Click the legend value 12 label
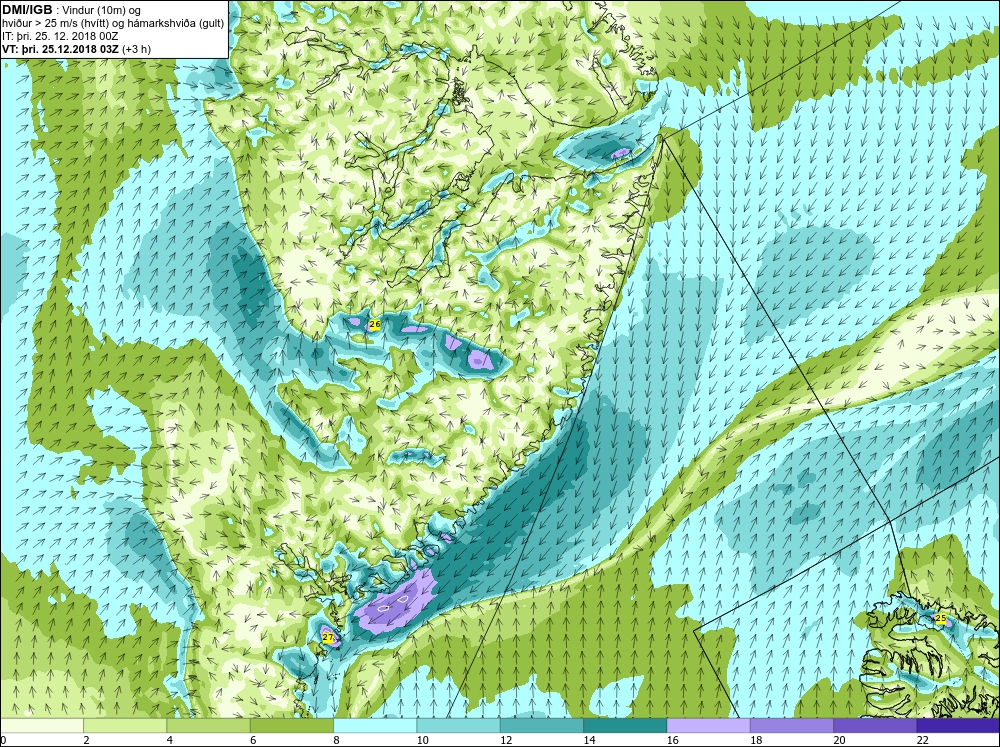 point(506,740)
